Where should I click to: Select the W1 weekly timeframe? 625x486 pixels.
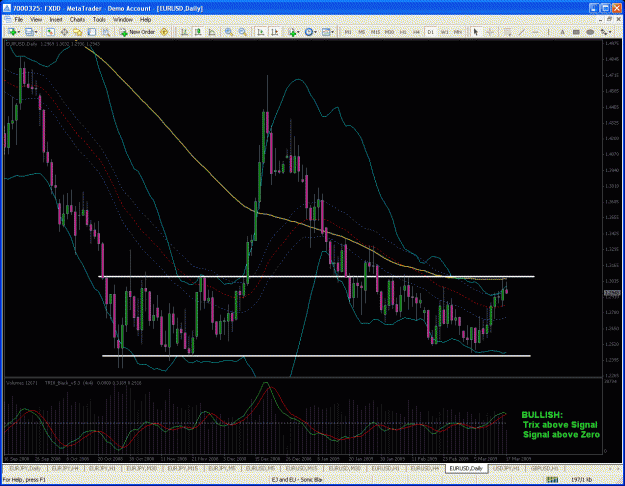(444, 32)
